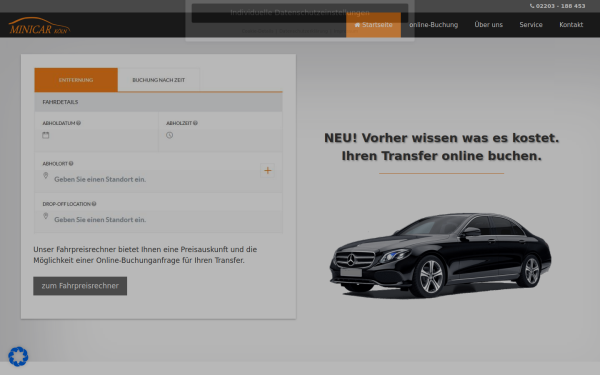
Task: Click the Drop-off Location help info icon
Action: (94, 204)
